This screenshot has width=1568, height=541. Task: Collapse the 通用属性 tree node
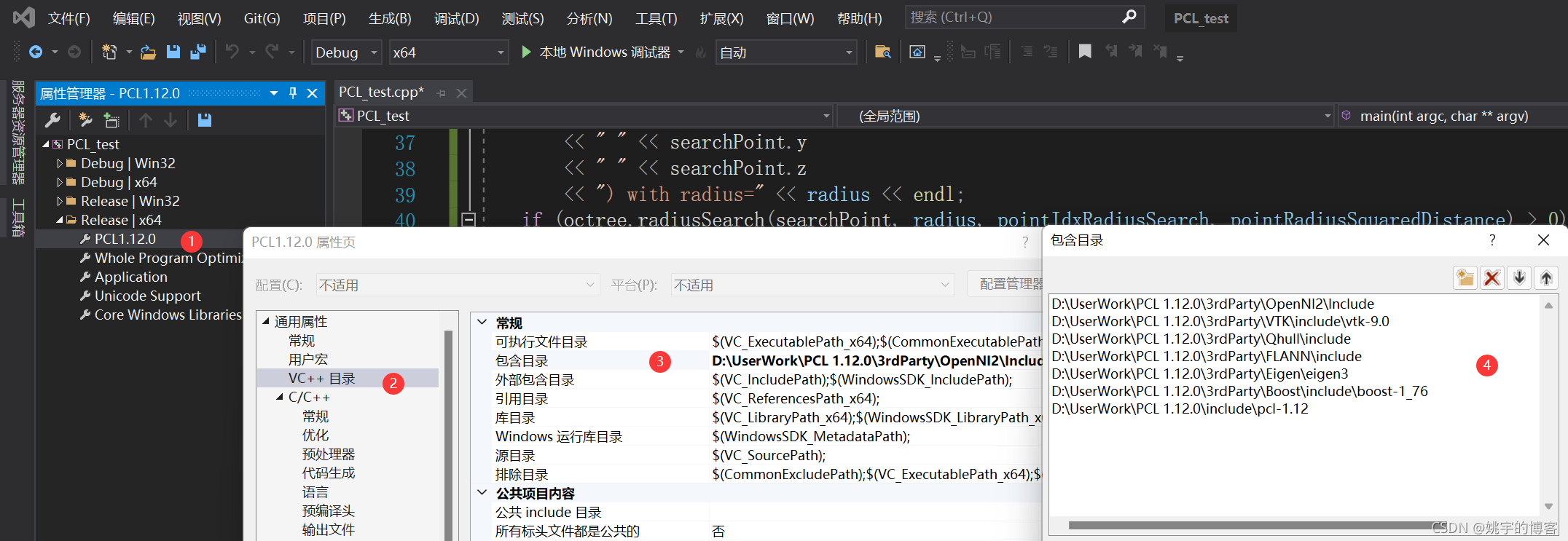(266, 321)
